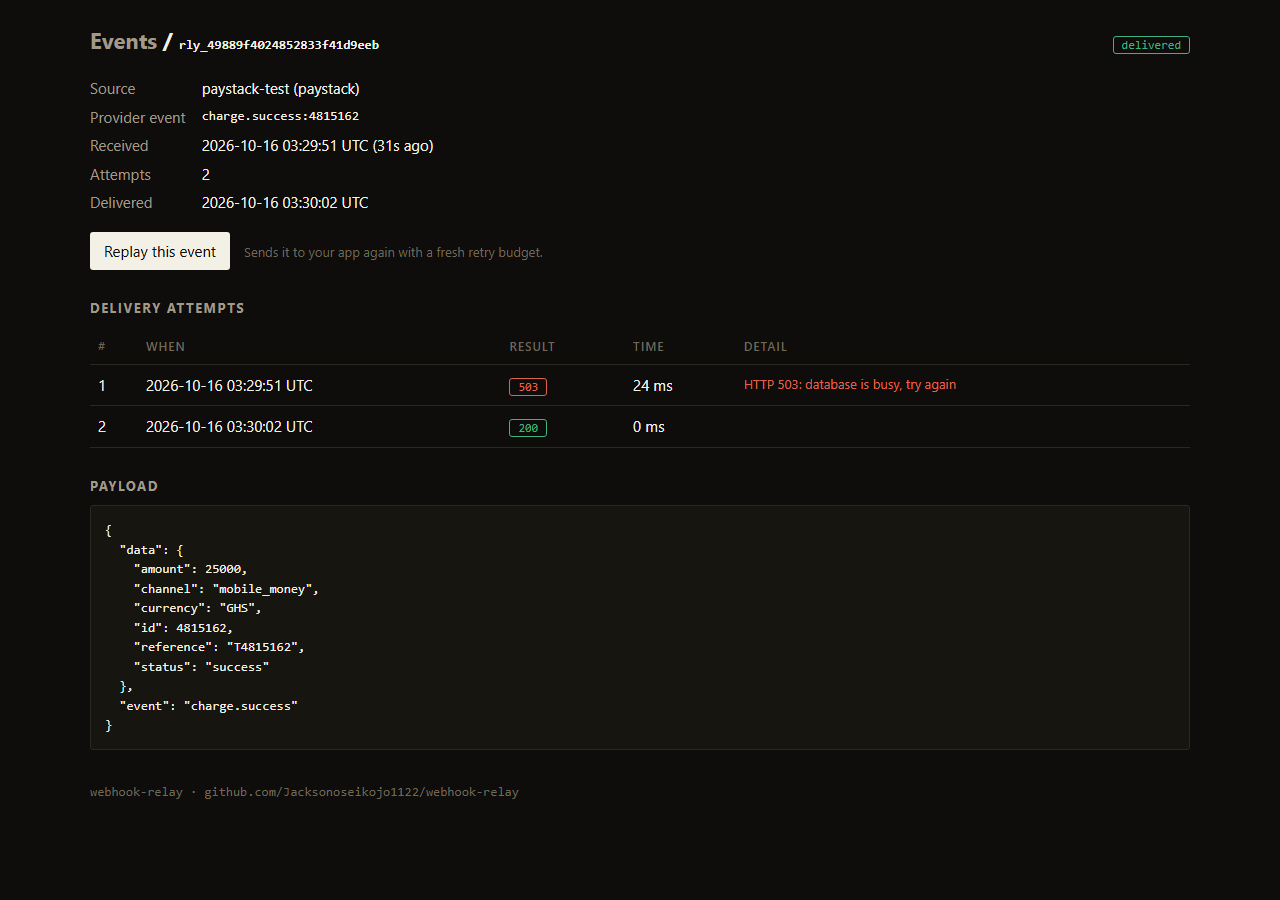The width and height of the screenshot is (1280, 900).
Task: Select the "id": 4815162 payload line
Action: pyautogui.click(x=183, y=628)
